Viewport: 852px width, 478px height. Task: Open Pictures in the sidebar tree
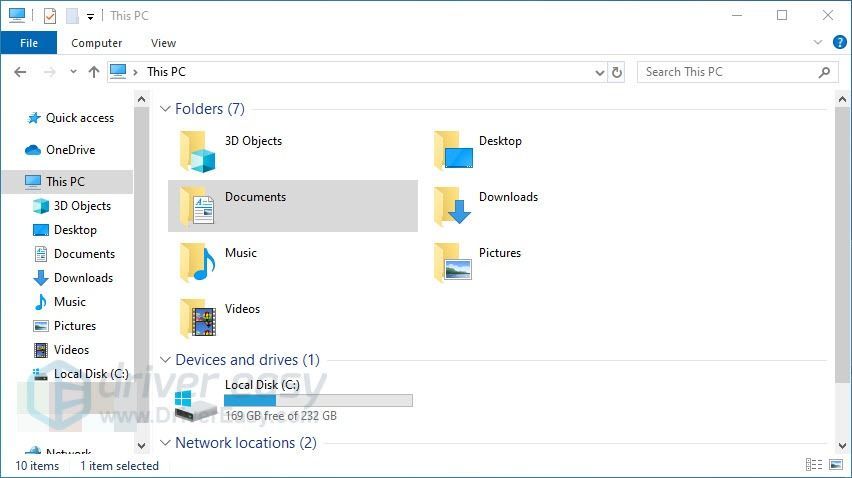(x=74, y=325)
